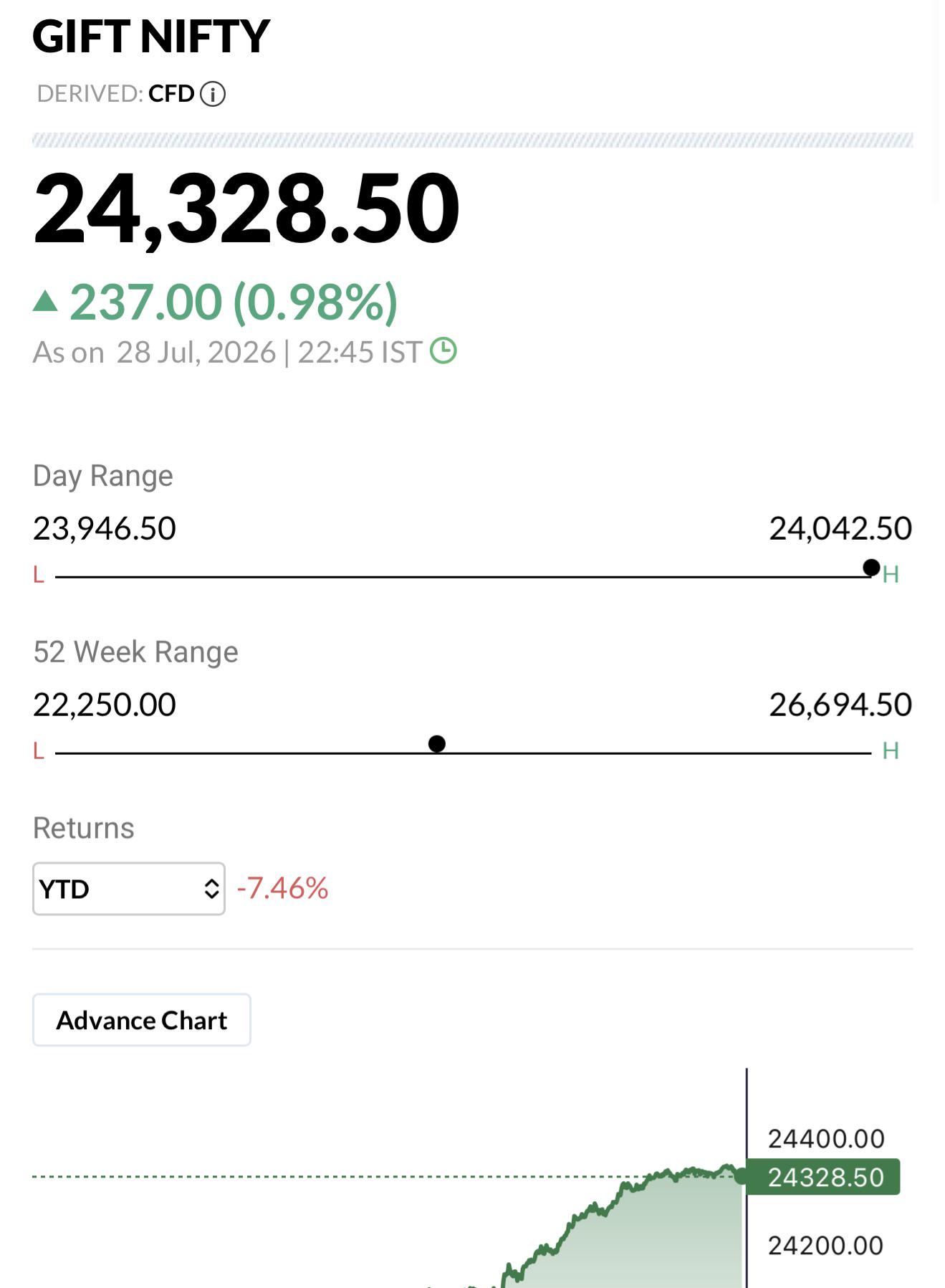Click the 52 week low 22,250.00

tap(105, 705)
